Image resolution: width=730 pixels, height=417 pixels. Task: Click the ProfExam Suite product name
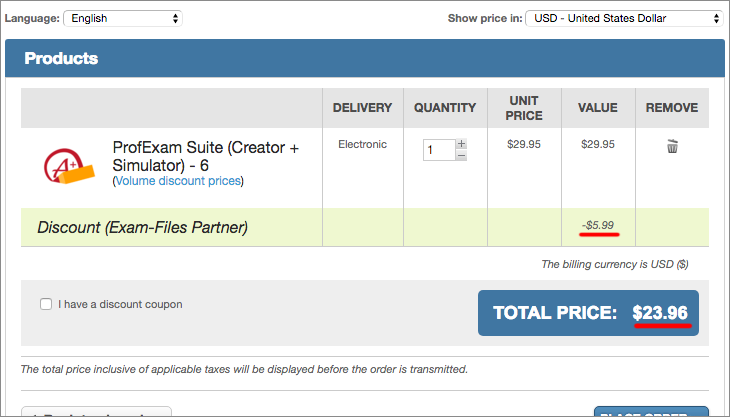pyautogui.click(x=205, y=156)
